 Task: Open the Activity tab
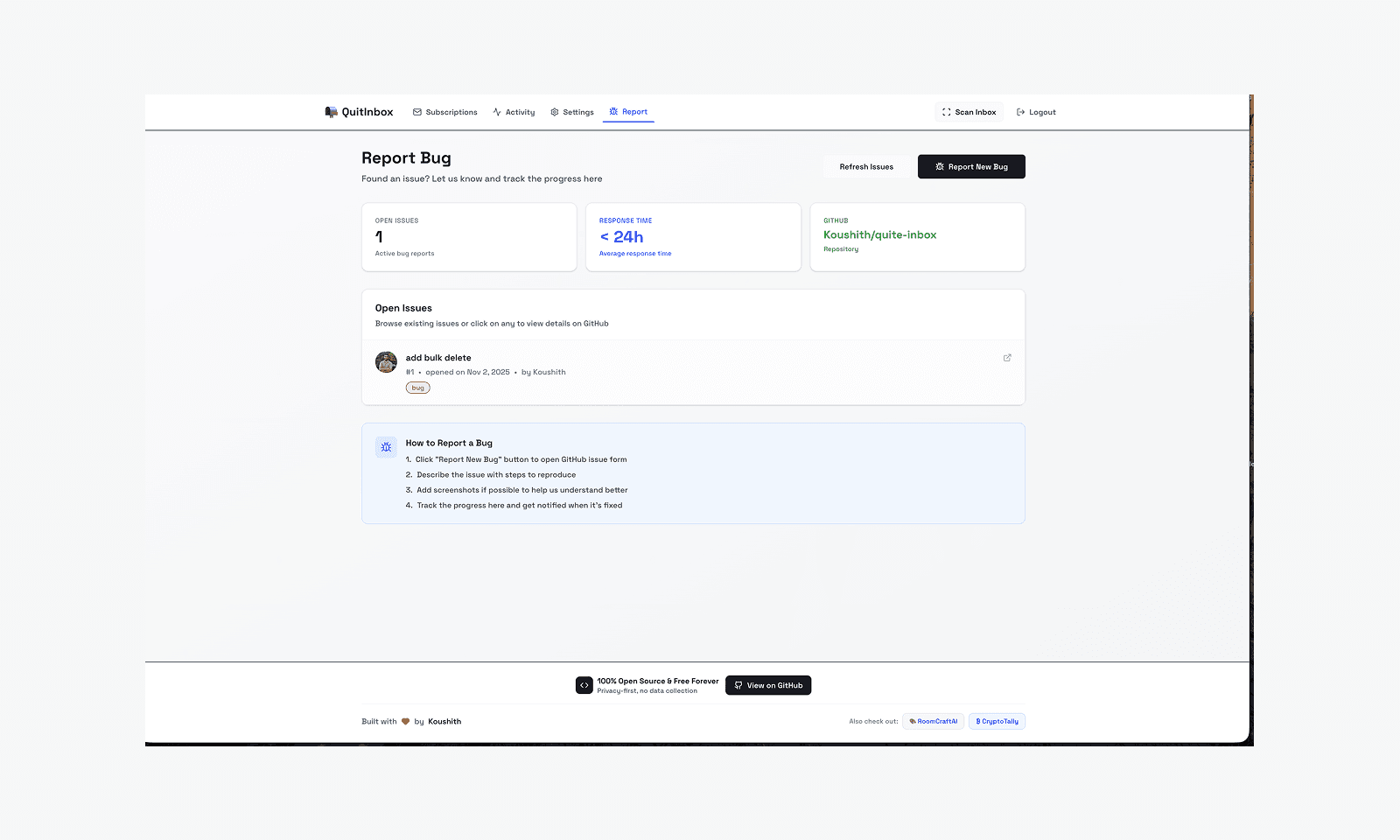point(514,112)
